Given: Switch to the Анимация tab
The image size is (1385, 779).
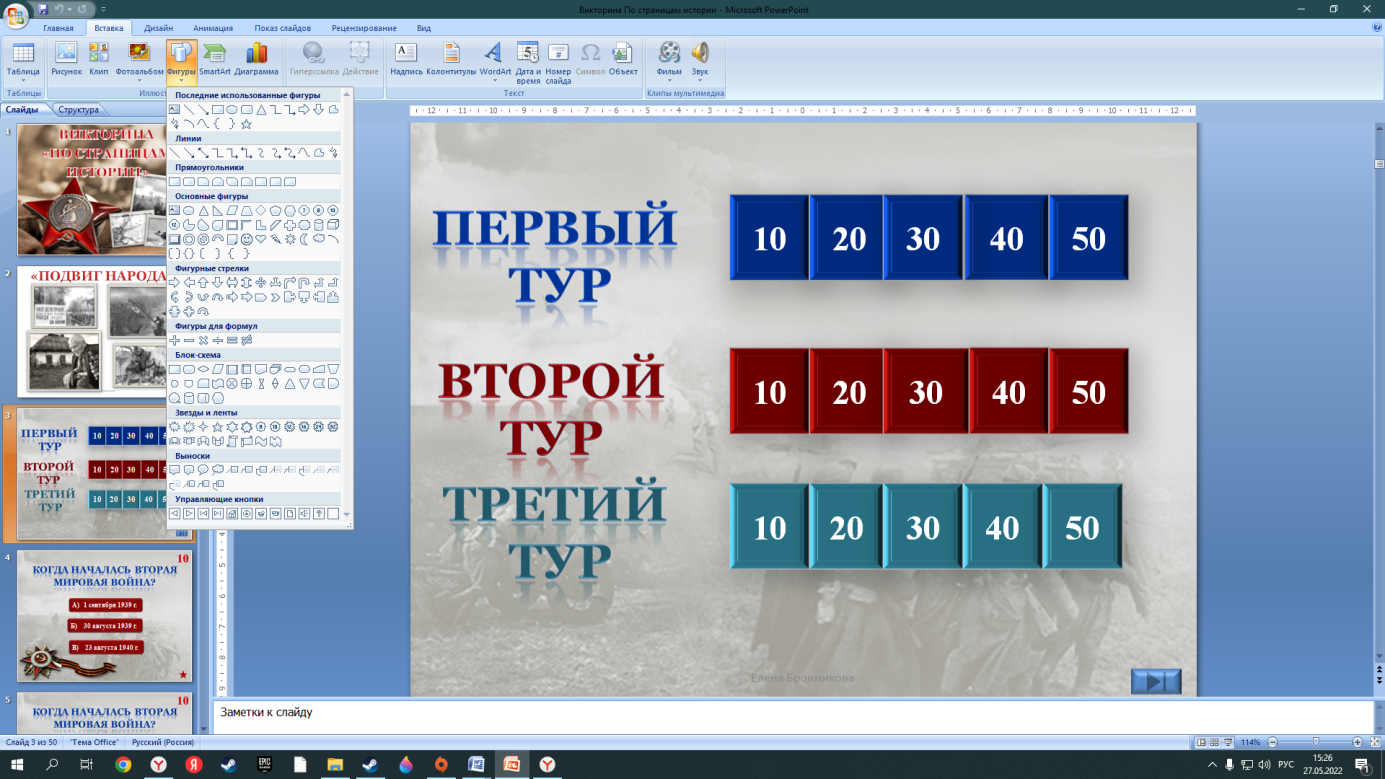Looking at the screenshot, I should pos(212,28).
